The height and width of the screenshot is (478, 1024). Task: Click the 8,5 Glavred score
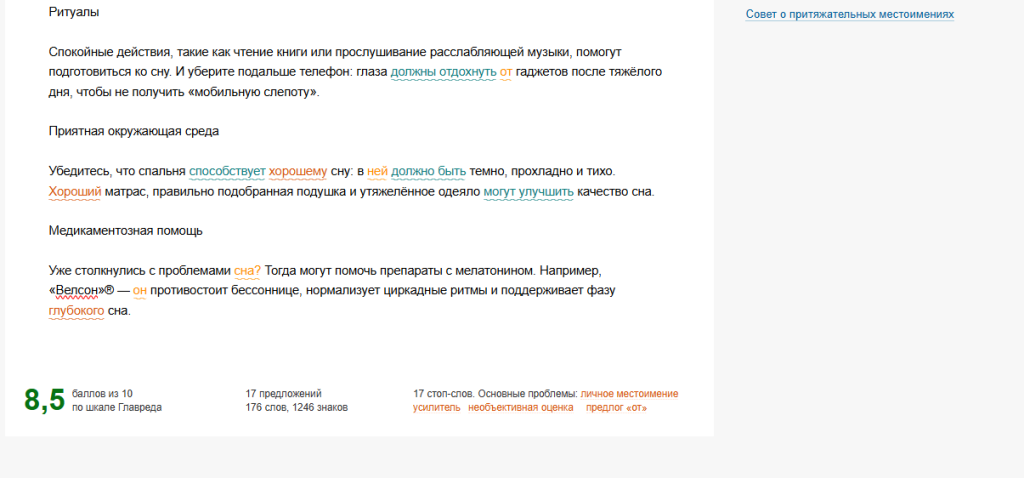click(x=44, y=400)
